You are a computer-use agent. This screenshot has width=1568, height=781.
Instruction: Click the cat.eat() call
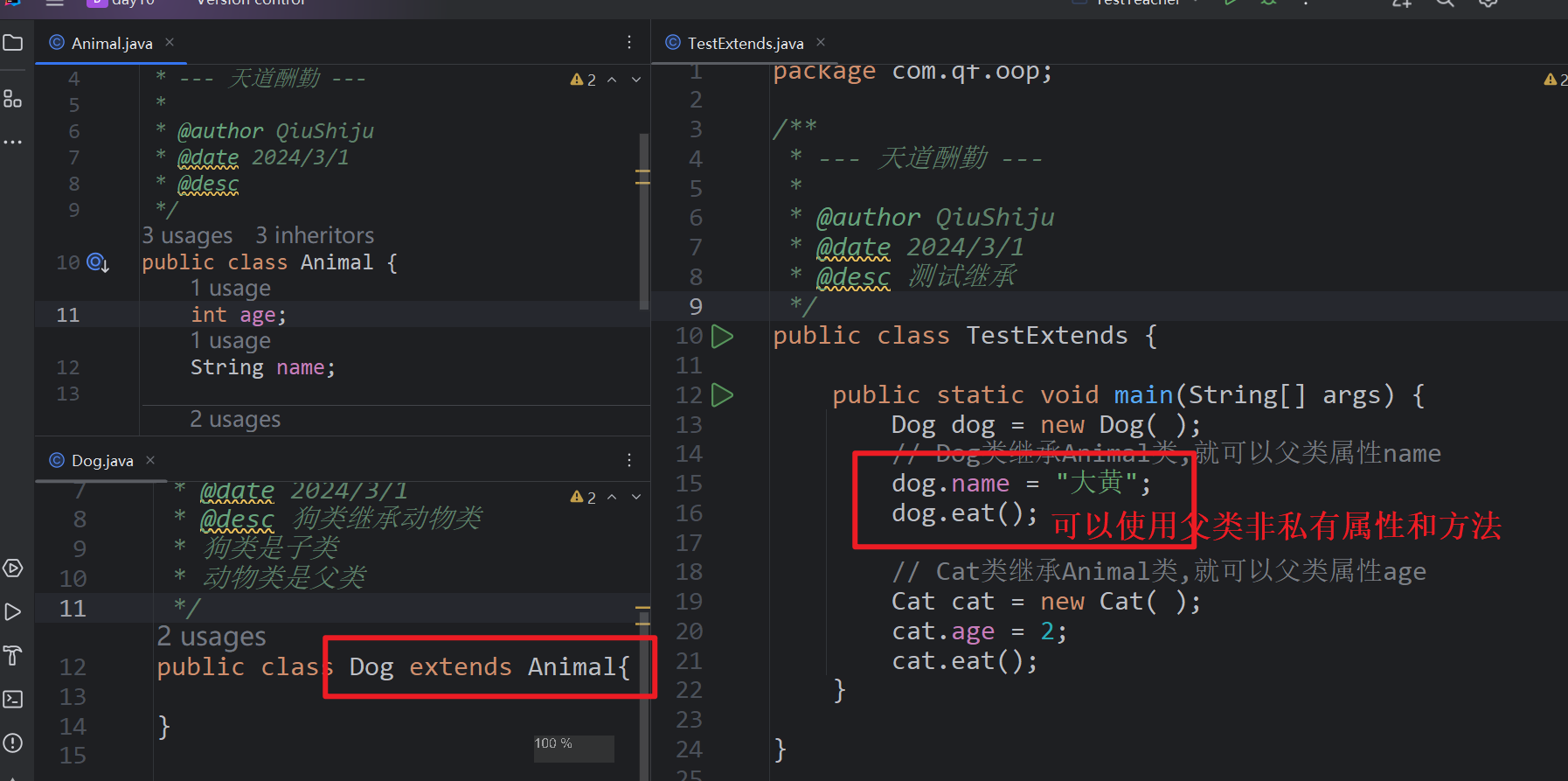pyautogui.click(x=964, y=661)
